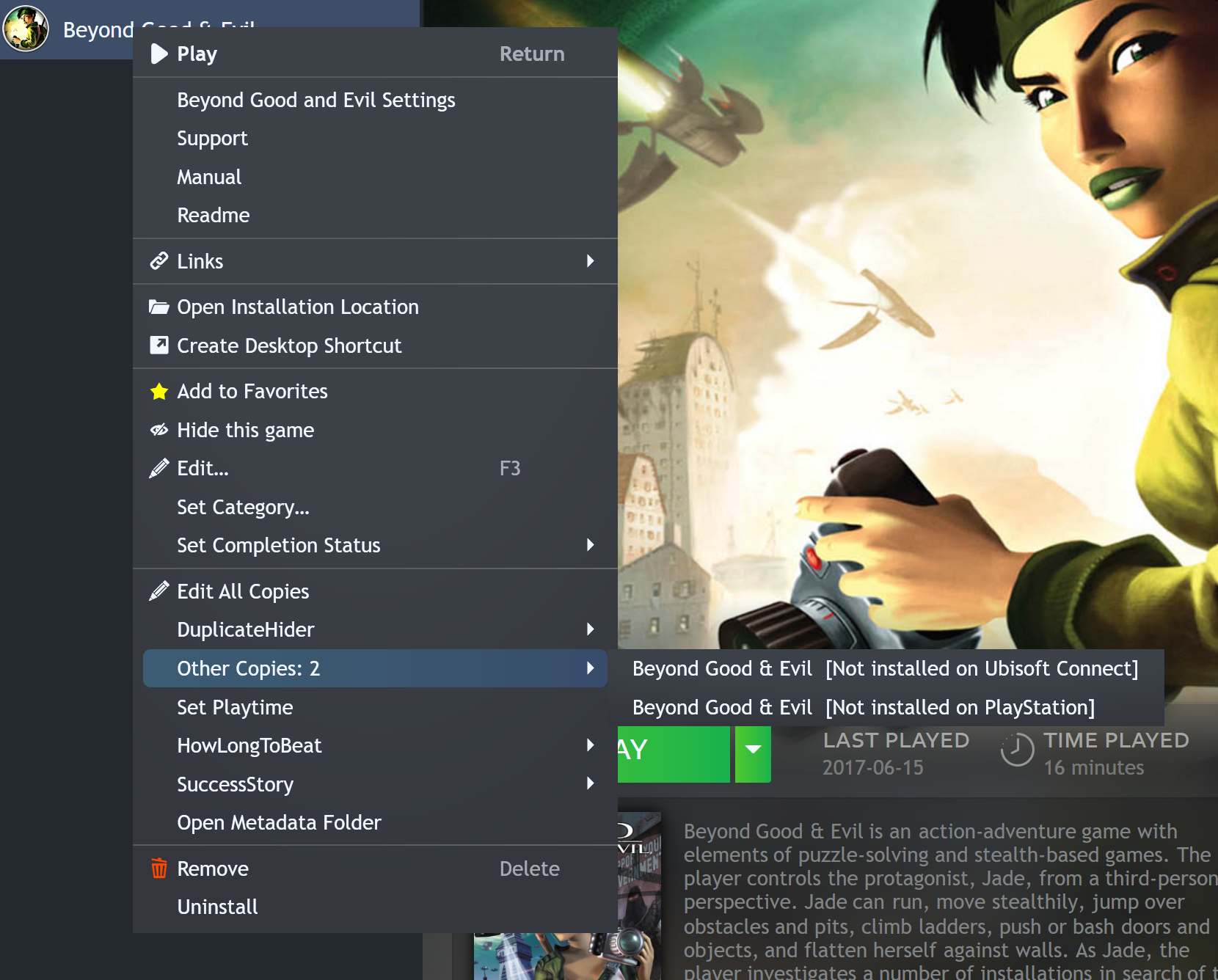Image resolution: width=1218 pixels, height=980 pixels.
Task: Choose Play from the context menu
Action: pos(375,54)
